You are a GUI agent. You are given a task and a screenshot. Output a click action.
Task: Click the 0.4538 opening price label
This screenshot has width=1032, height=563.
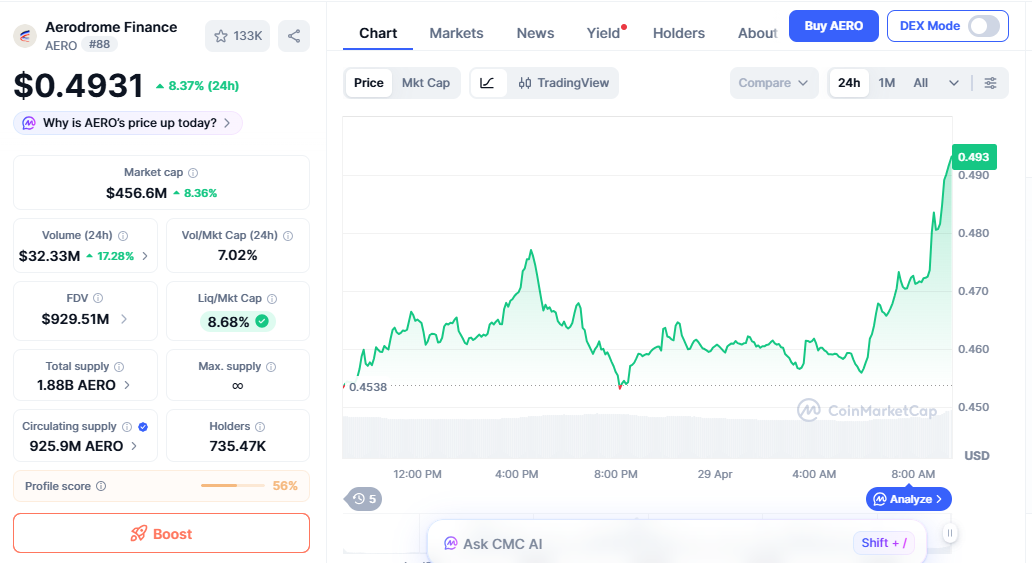coord(367,387)
